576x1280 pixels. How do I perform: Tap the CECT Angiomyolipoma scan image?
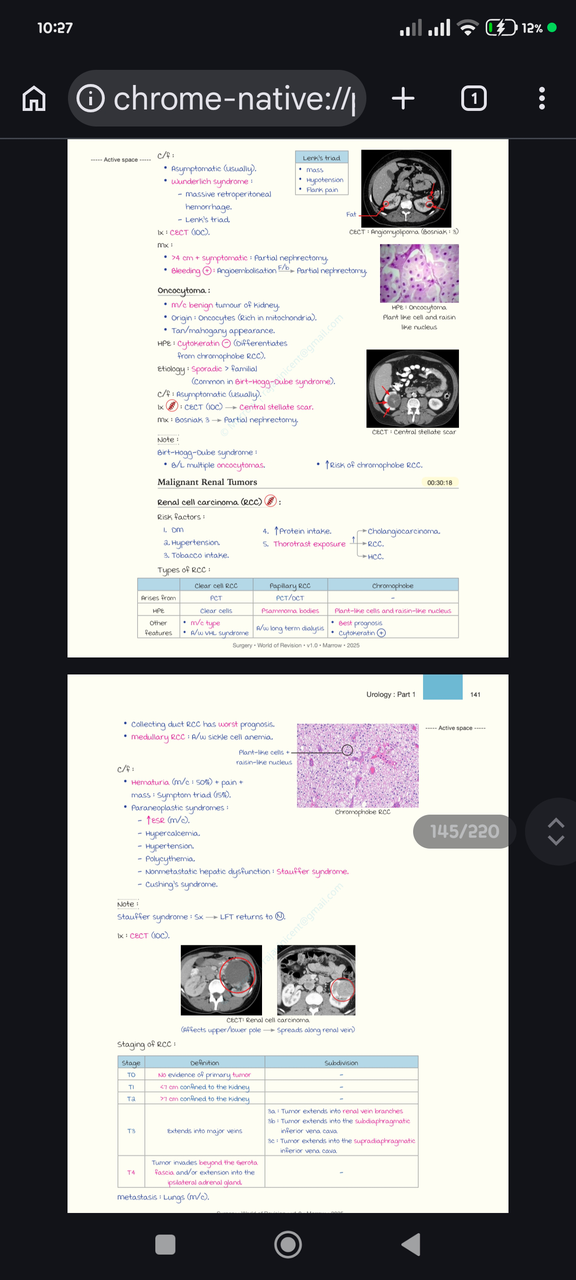(x=405, y=188)
